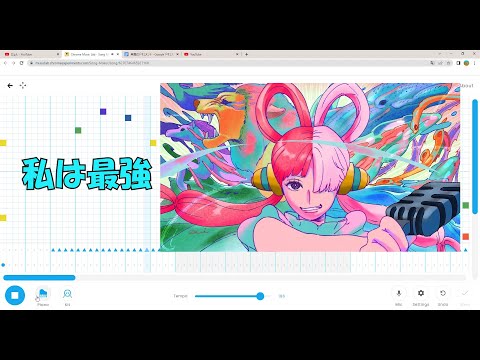Click the browser back arrow
480x360 pixels.
tap(5, 63)
